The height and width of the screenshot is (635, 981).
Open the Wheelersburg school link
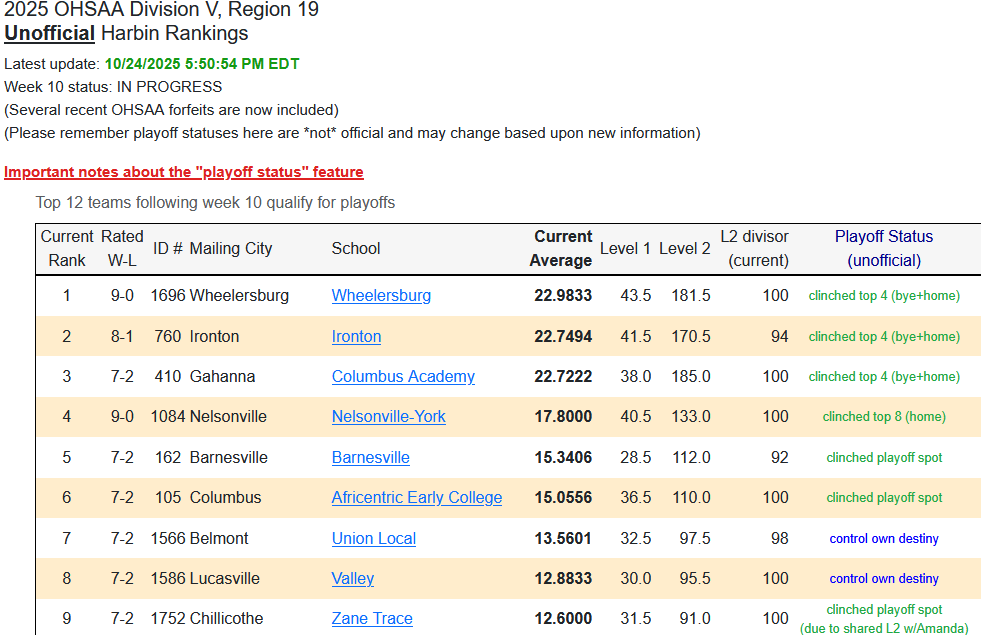[381, 295]
